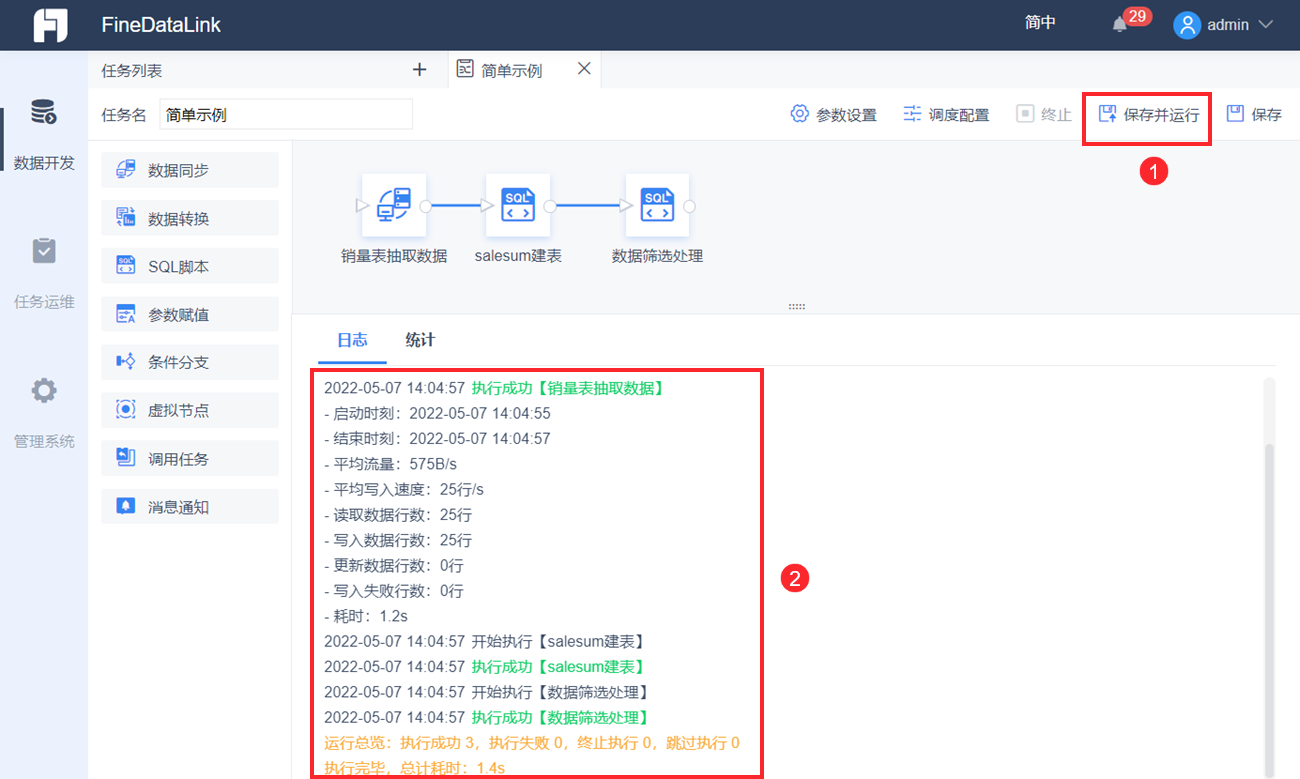Close the 简单示例 tab

point(585,68)
